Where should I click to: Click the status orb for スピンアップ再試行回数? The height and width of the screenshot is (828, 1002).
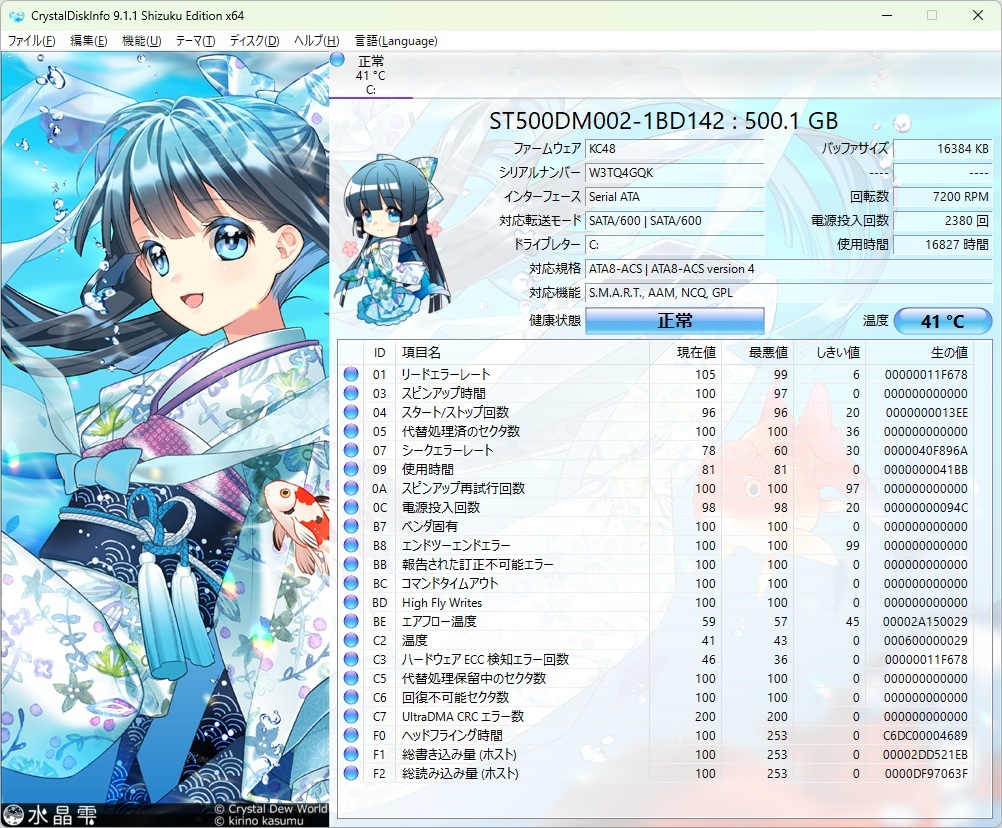pos(351,488)
